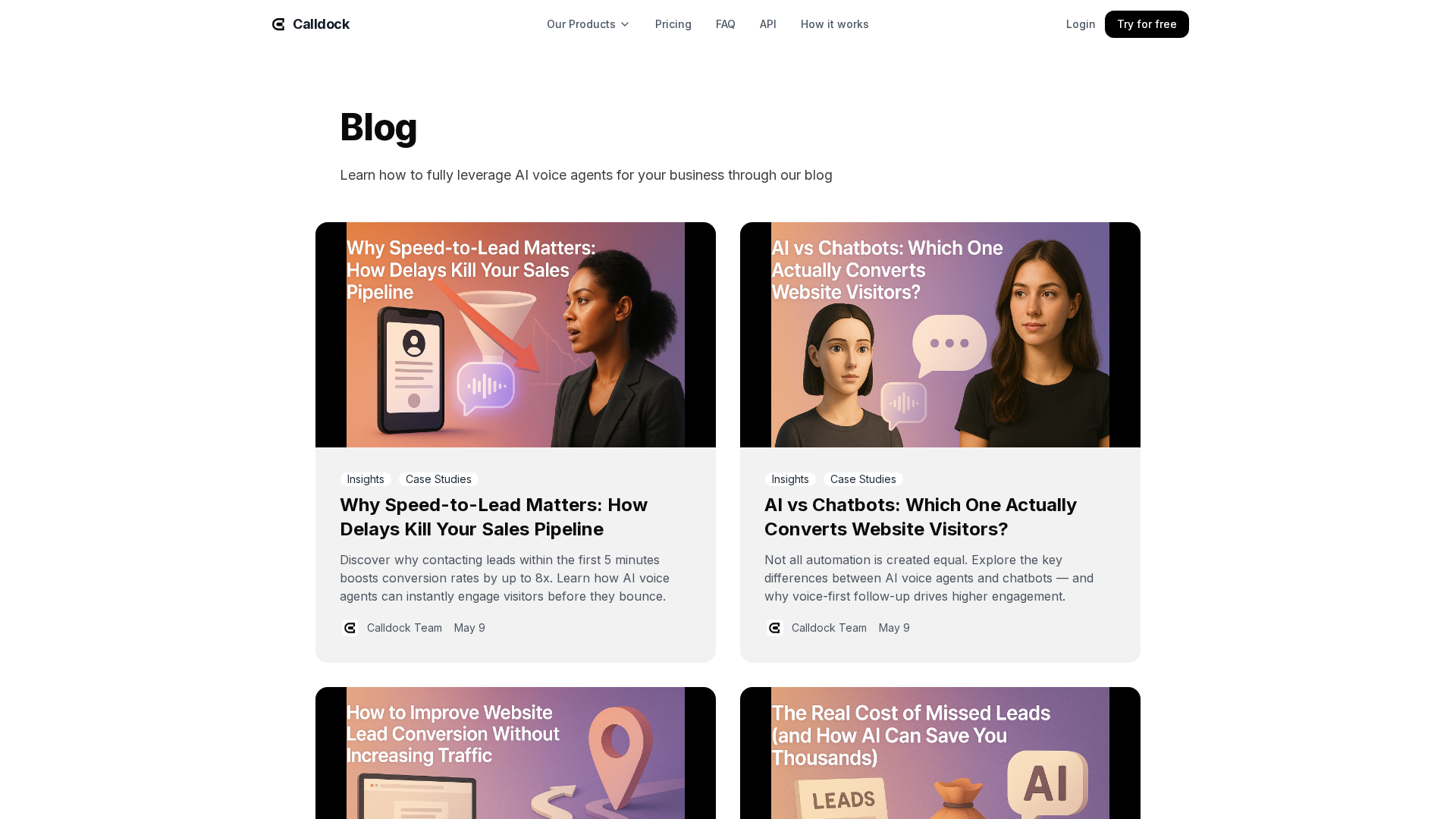Go to the Pricing page
Viewport: 1456px width, 819px height.
pyautogui.click(x=673, y=24)
